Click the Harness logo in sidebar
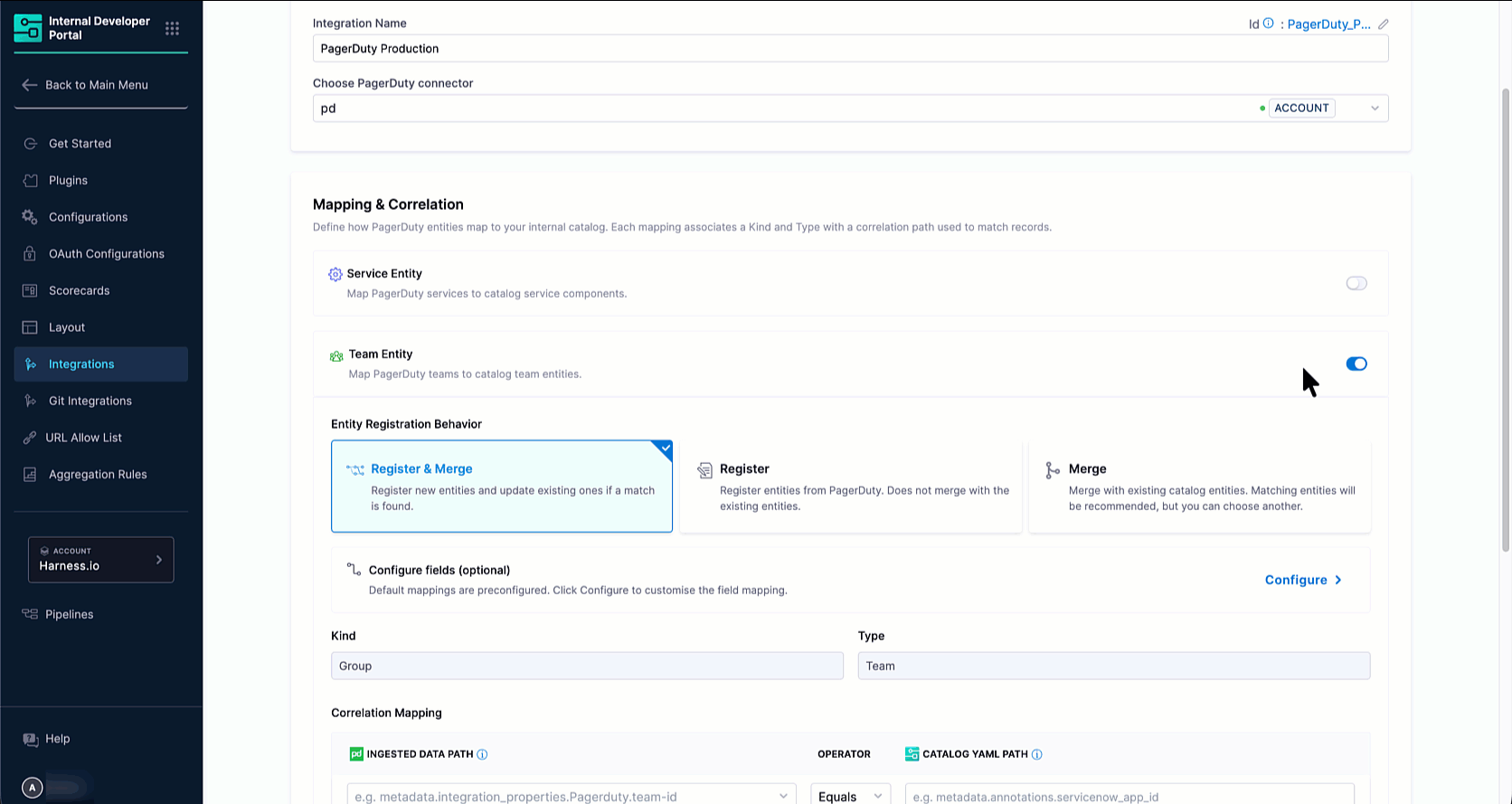The height and width of the screenshot is (804, 1512). (28, 28)
